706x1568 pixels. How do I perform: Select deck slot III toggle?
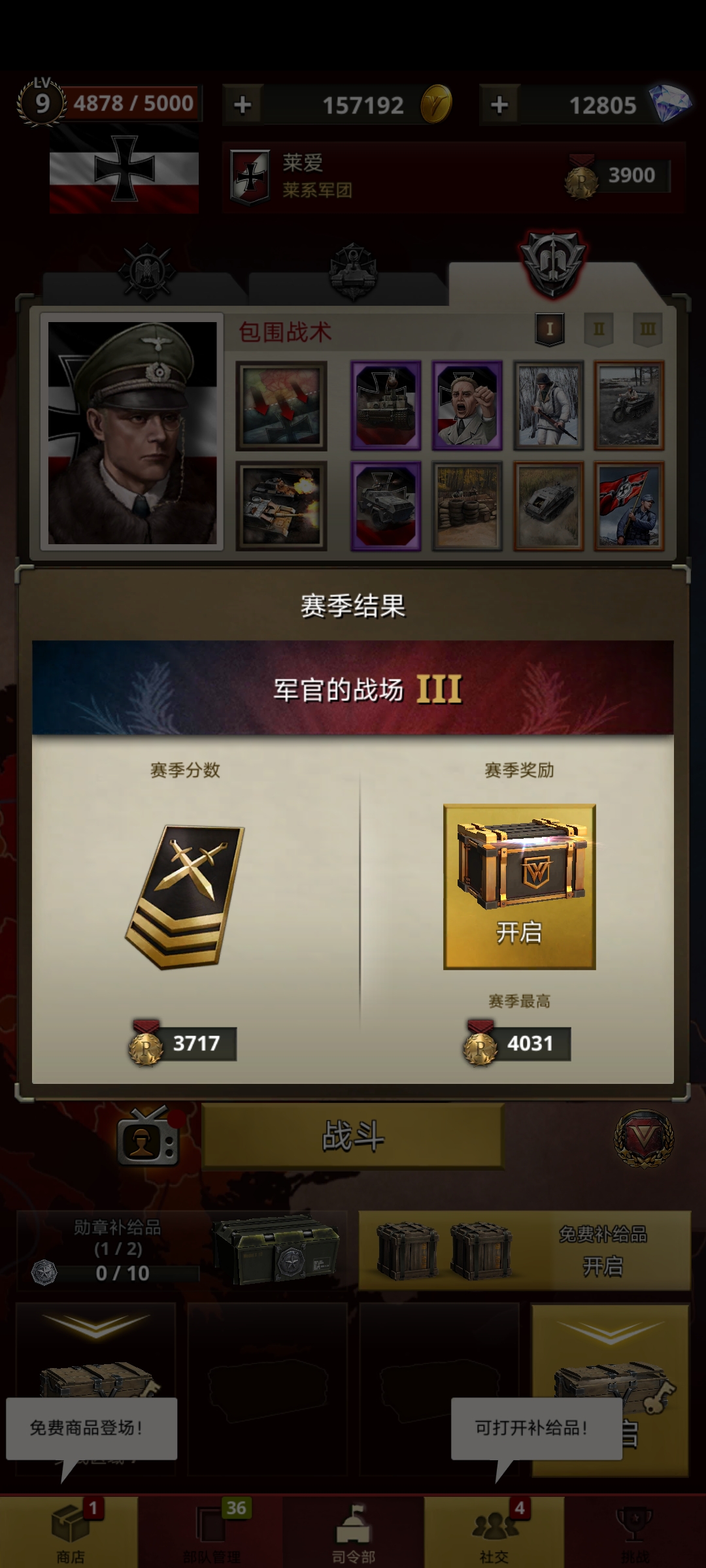[x=647, y=329]
